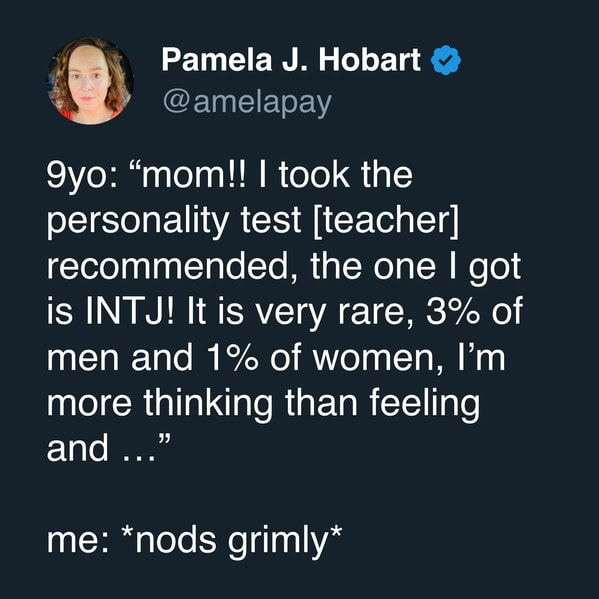Viewport: 599px width, 599px height.
Task: Click the word "grimly*" in the last line
Action: click(285, 541)
